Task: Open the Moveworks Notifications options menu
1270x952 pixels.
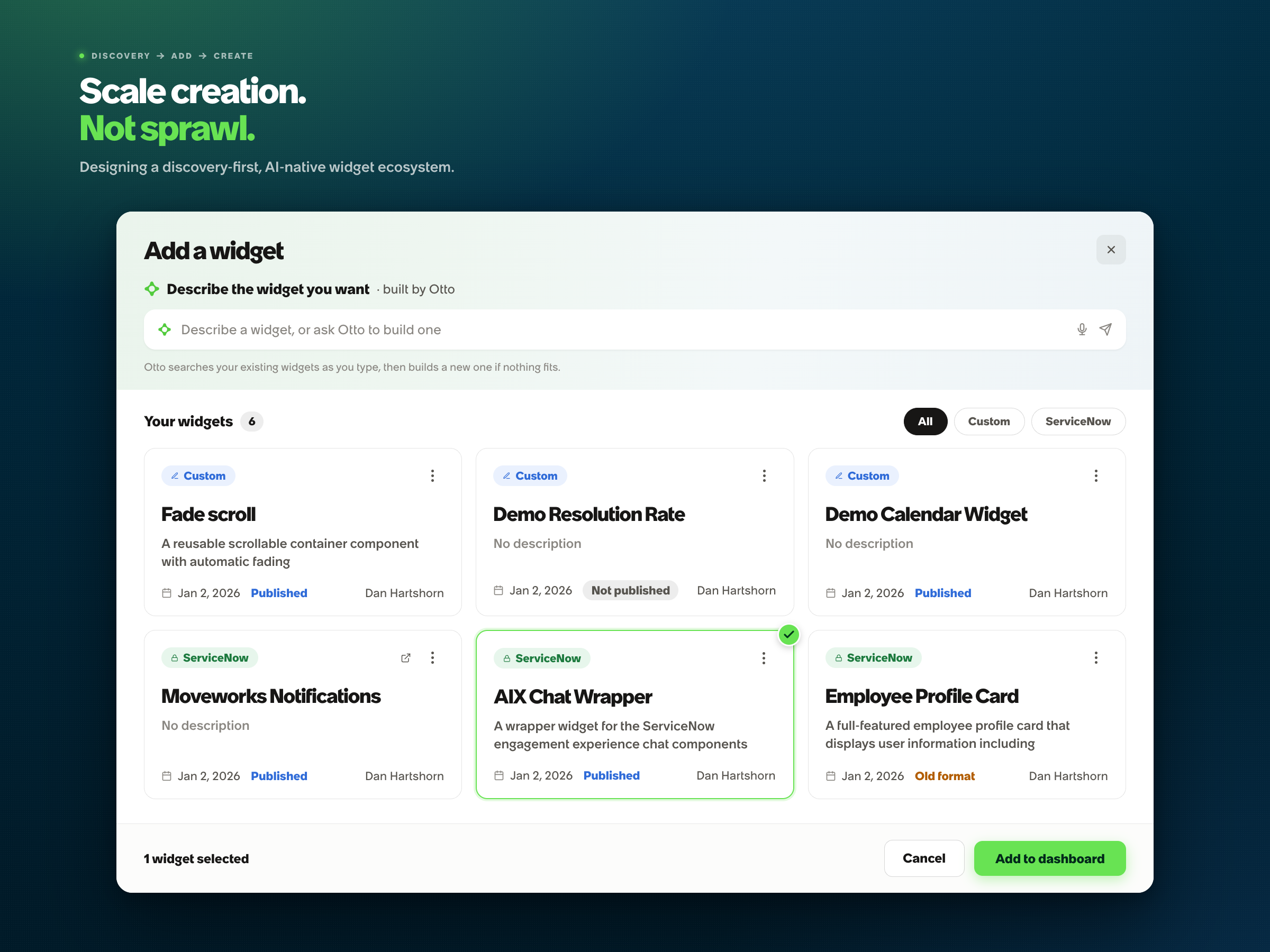Action: pos(432,657)
